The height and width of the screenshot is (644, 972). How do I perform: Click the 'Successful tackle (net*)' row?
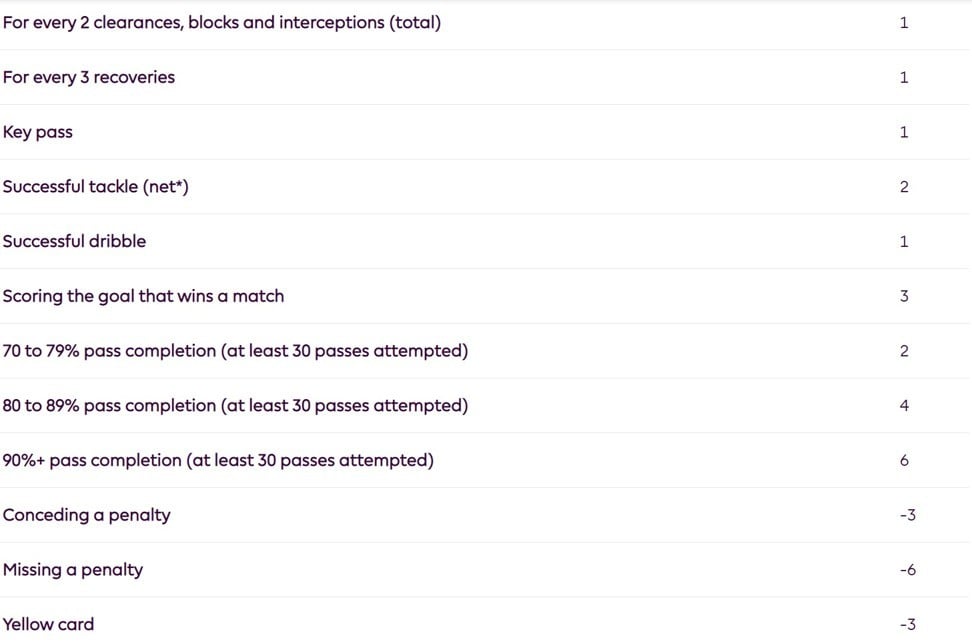click(485, 187)
